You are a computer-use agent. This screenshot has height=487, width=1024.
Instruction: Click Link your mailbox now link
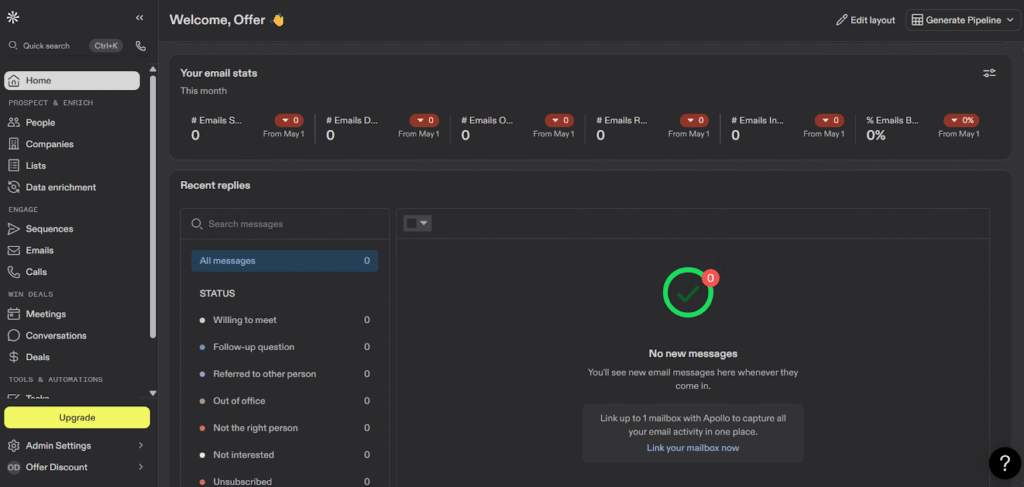(x=693, y=448)
